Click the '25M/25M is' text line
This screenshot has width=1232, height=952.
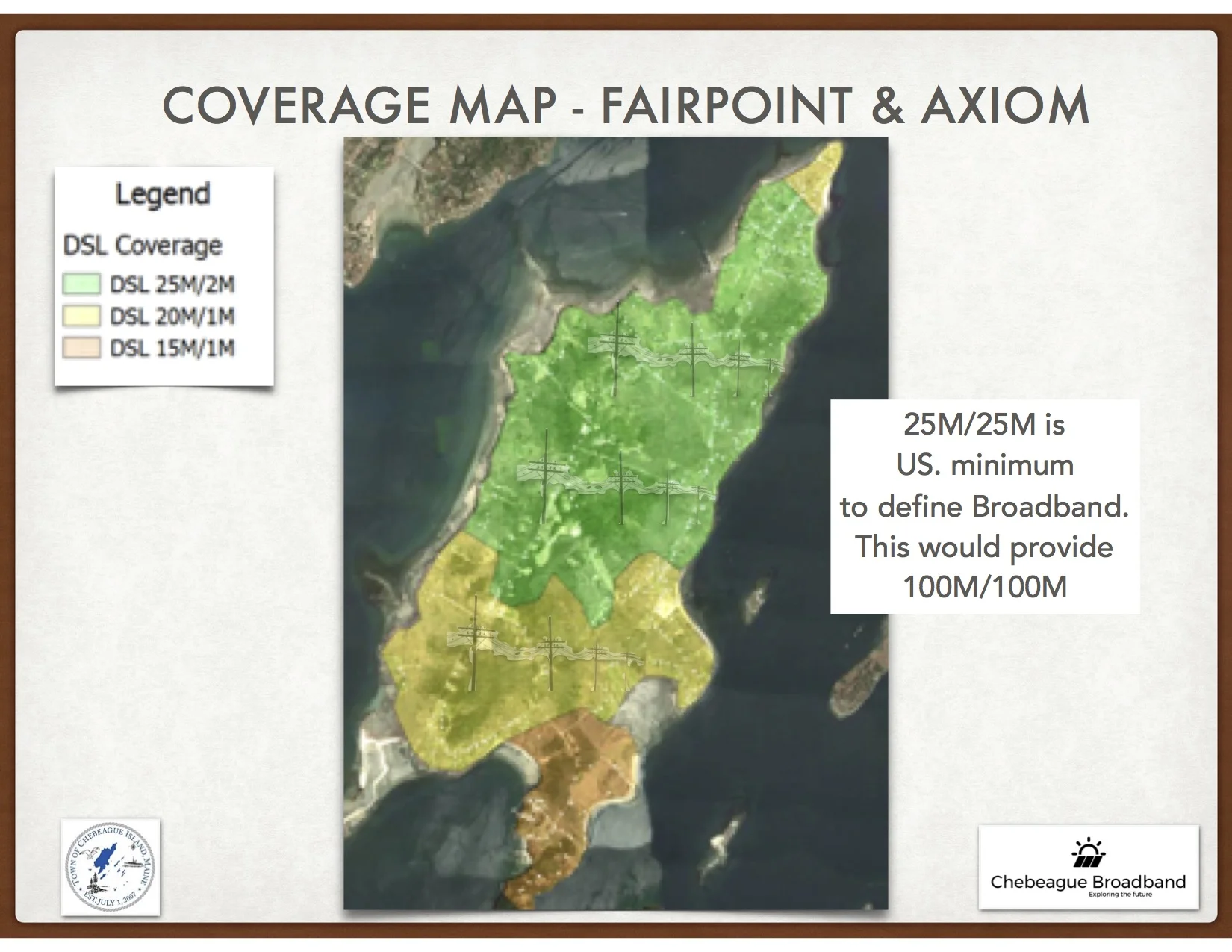(984, 424)
